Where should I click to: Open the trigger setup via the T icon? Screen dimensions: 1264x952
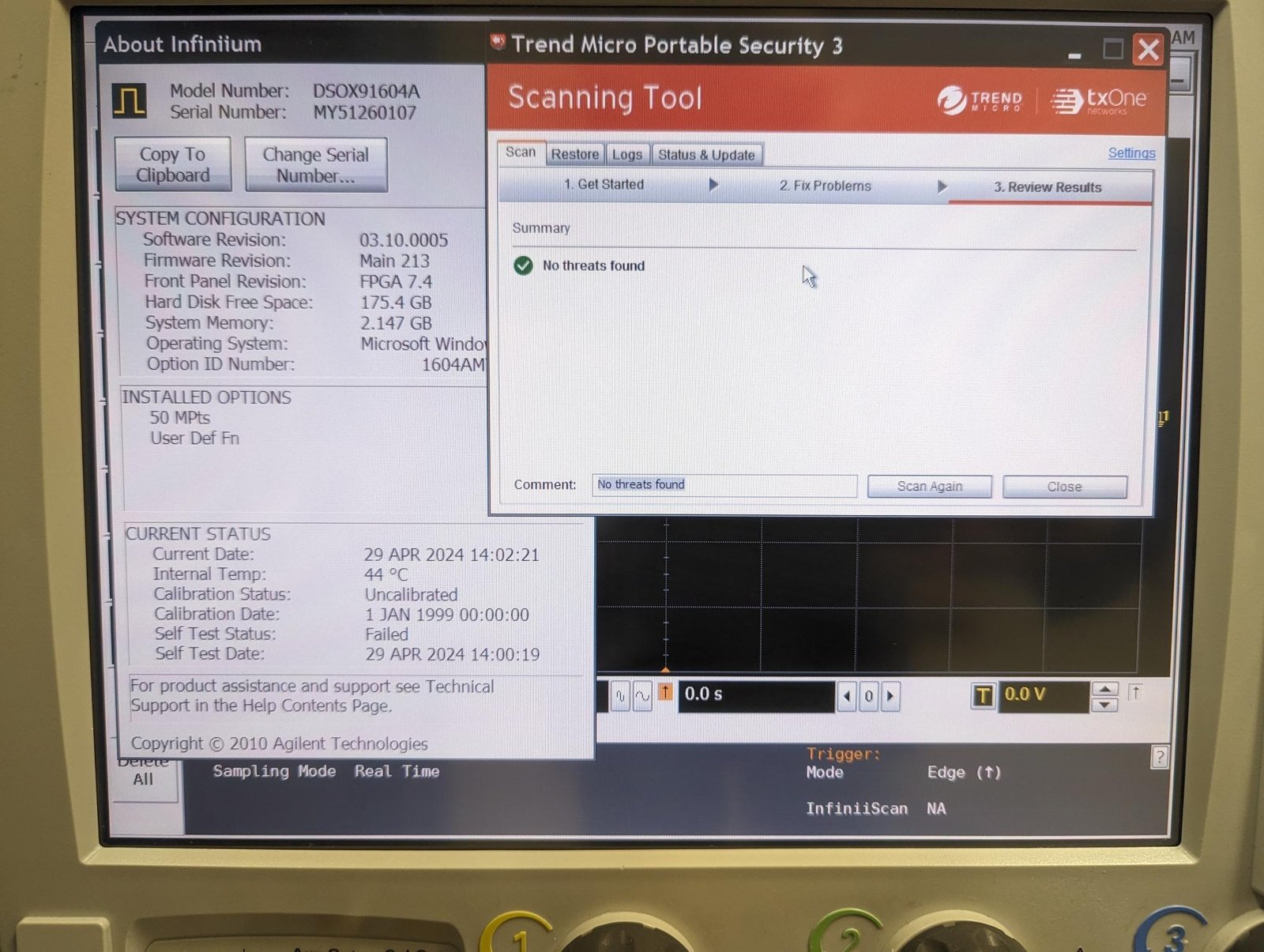click(x=983, y=696)
